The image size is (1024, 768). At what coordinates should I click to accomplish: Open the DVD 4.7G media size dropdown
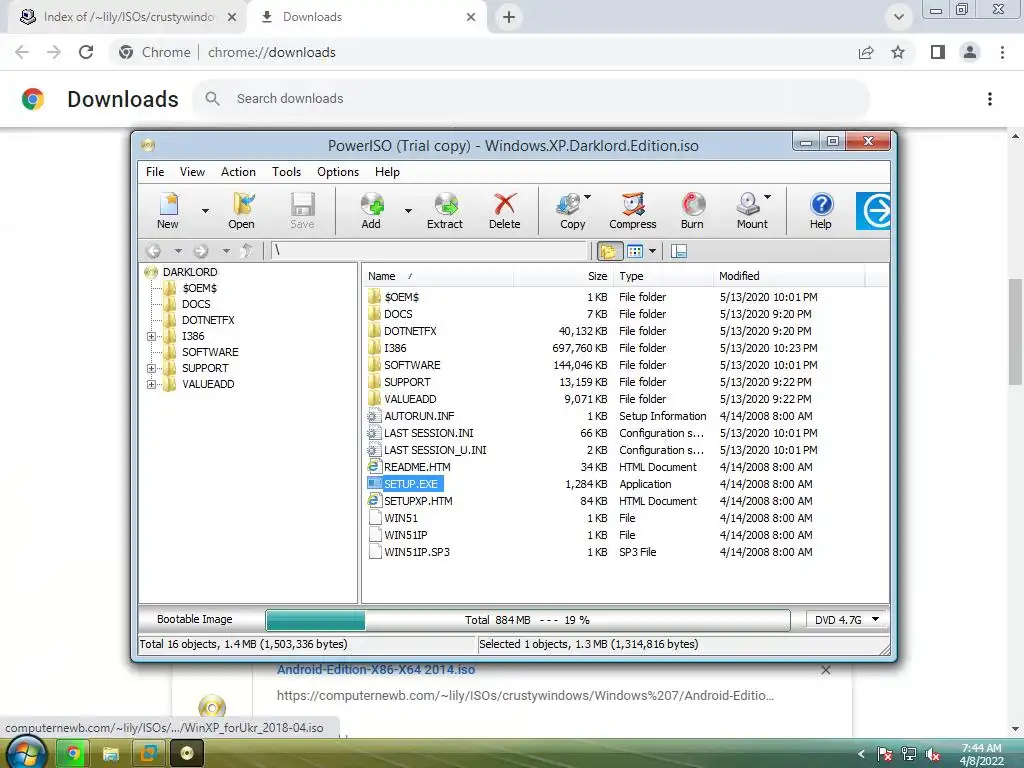point(846,620)
